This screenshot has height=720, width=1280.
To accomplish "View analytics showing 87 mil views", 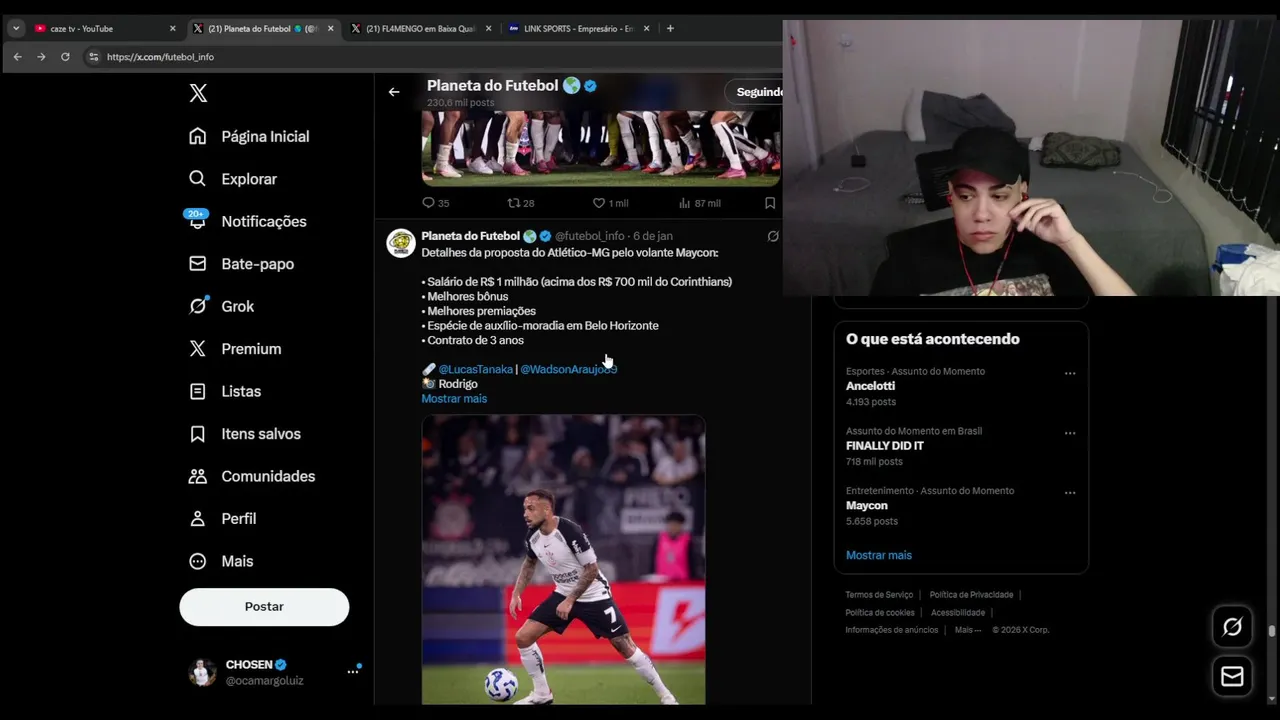I will point(699,203).
